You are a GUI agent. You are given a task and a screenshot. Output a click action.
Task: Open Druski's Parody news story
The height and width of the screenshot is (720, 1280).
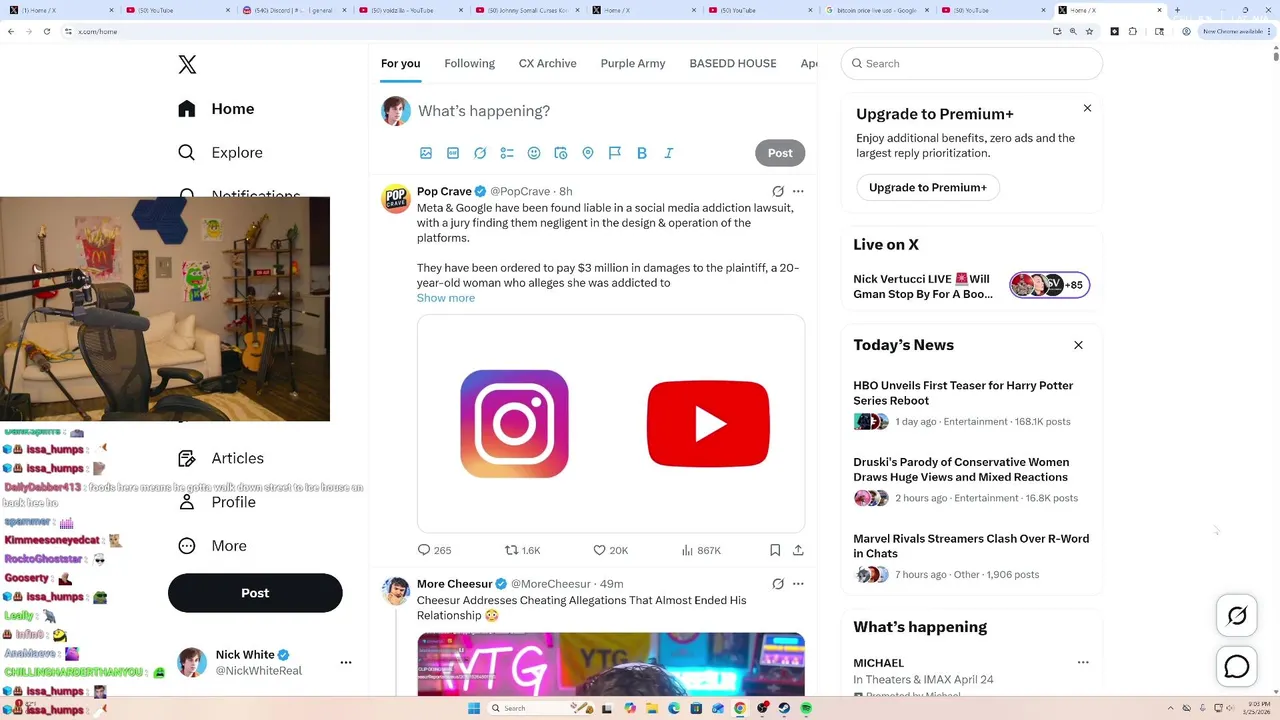tap(971, 480)
